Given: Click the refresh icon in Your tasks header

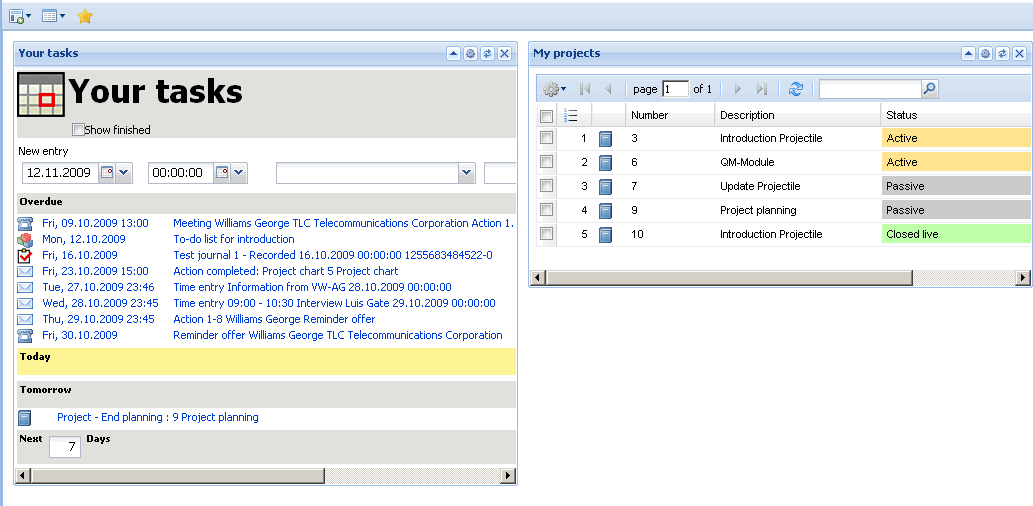Looking at the screenshot, I should click(x=487, y=54).
